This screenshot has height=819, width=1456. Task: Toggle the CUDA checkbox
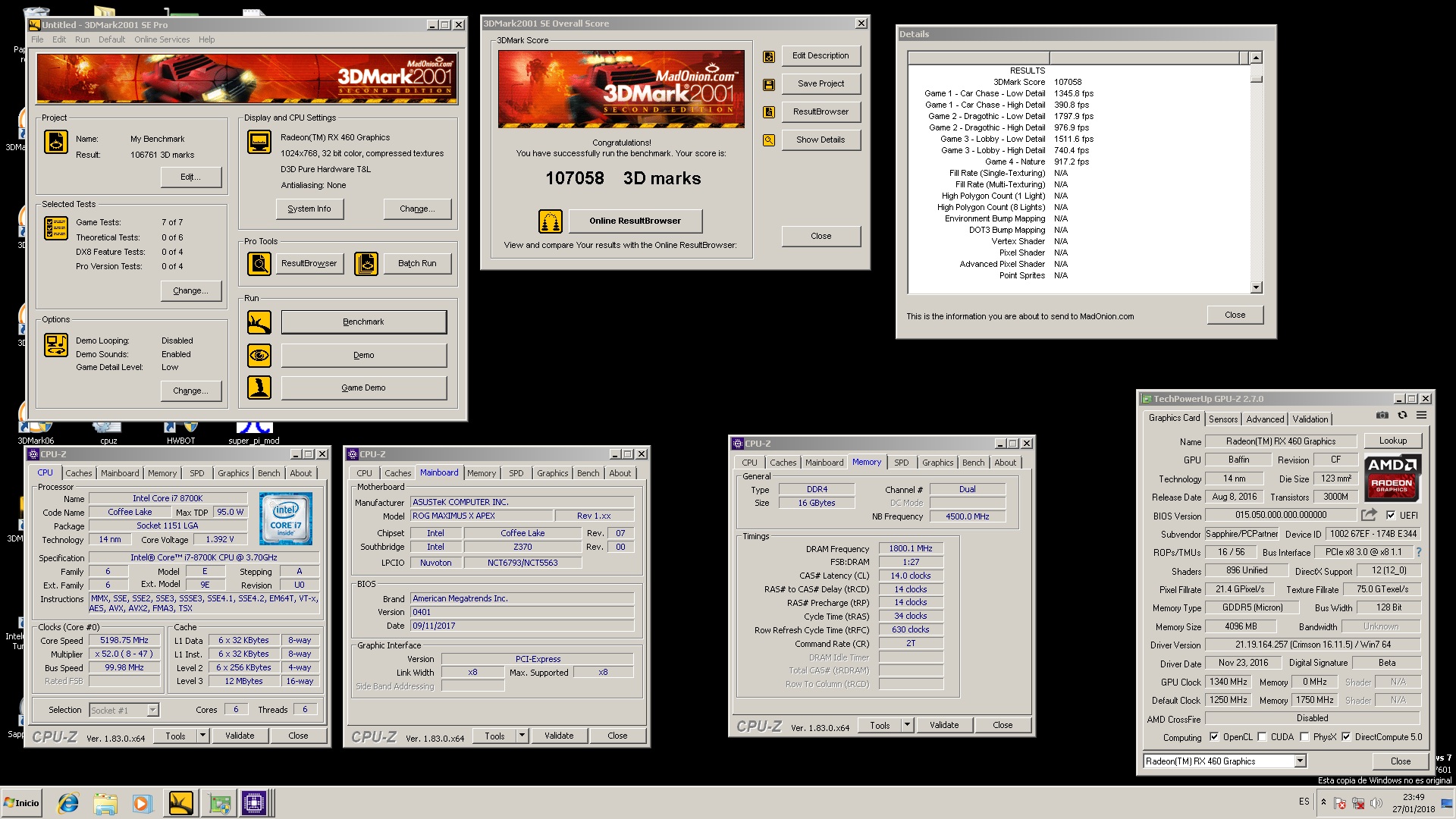[1262, 736]
